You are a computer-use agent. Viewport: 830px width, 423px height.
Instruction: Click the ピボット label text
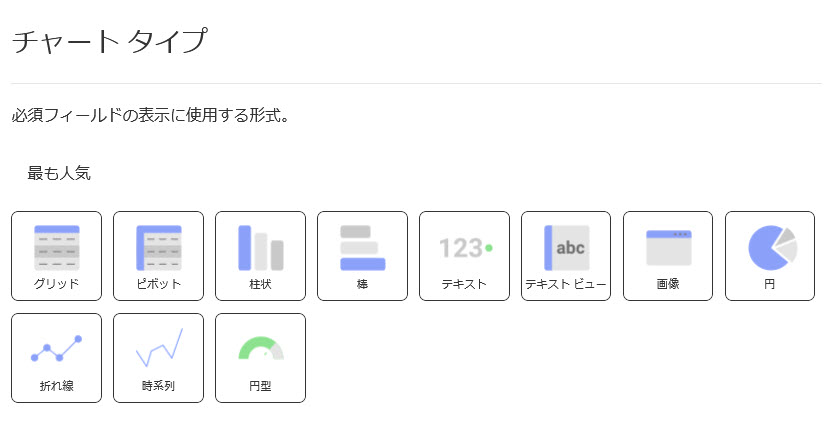[158, 284]
